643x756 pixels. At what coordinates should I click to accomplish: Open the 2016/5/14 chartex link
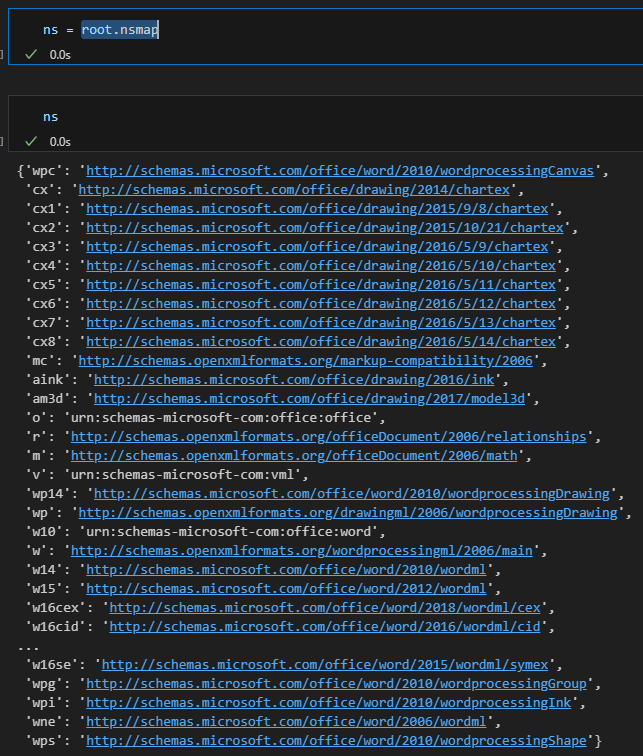321,341
